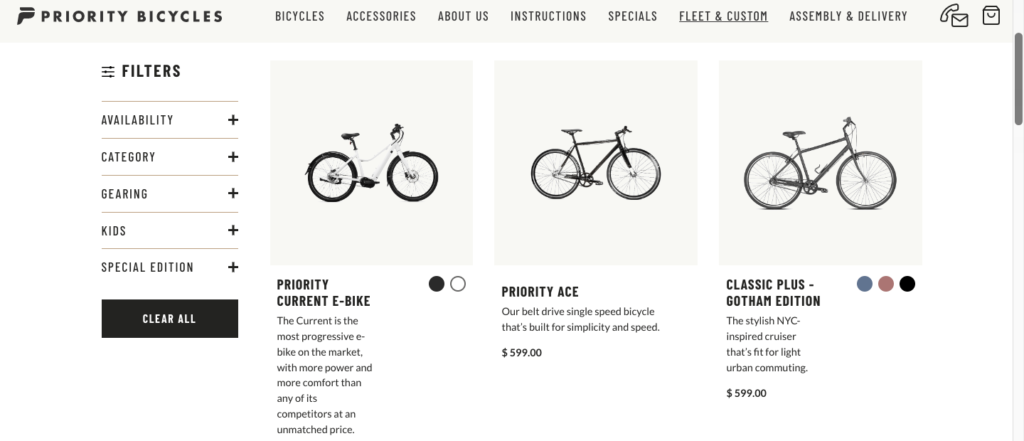Open the Kids filter section
The height and width of the screenshot is (441, 1024).
point(233,231)
